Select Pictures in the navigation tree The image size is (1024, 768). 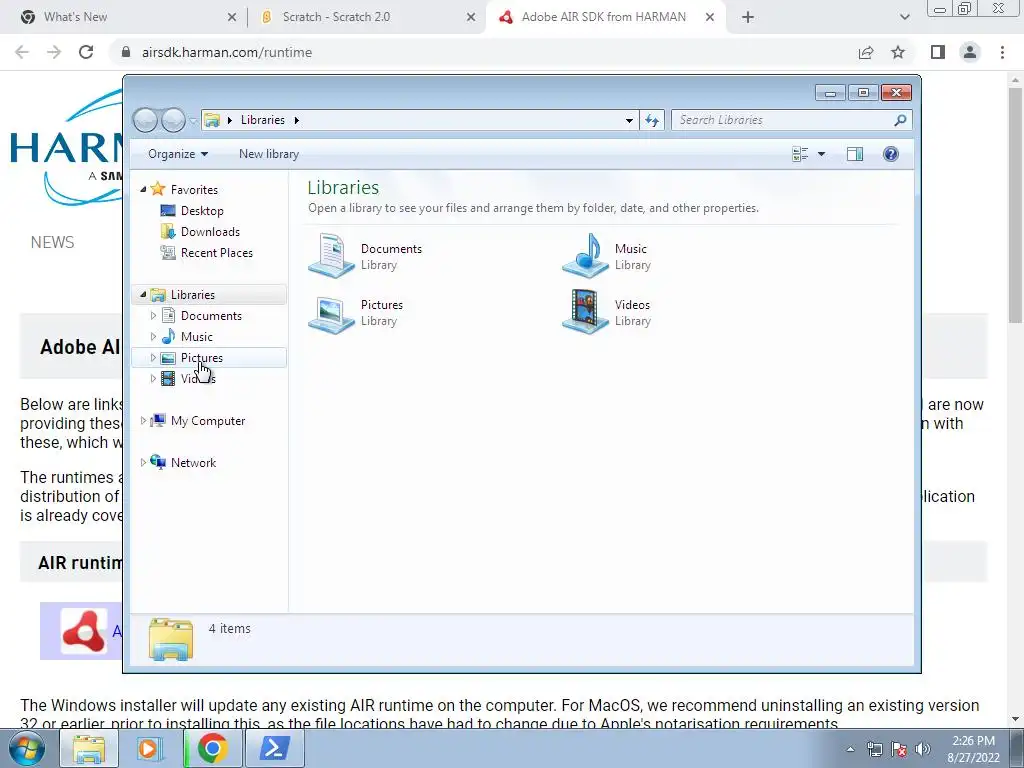202,358
